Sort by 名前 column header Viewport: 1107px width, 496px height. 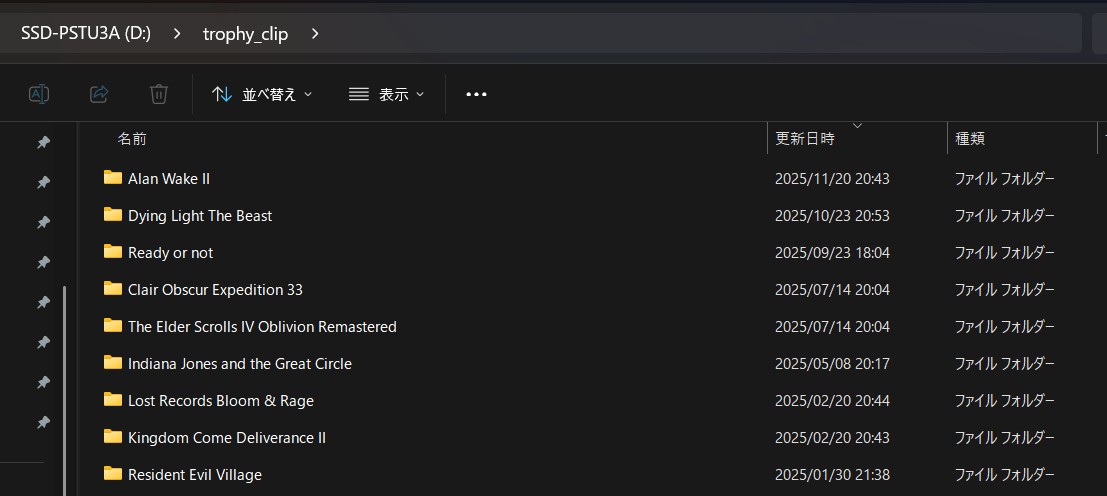[x=132, y=139]
